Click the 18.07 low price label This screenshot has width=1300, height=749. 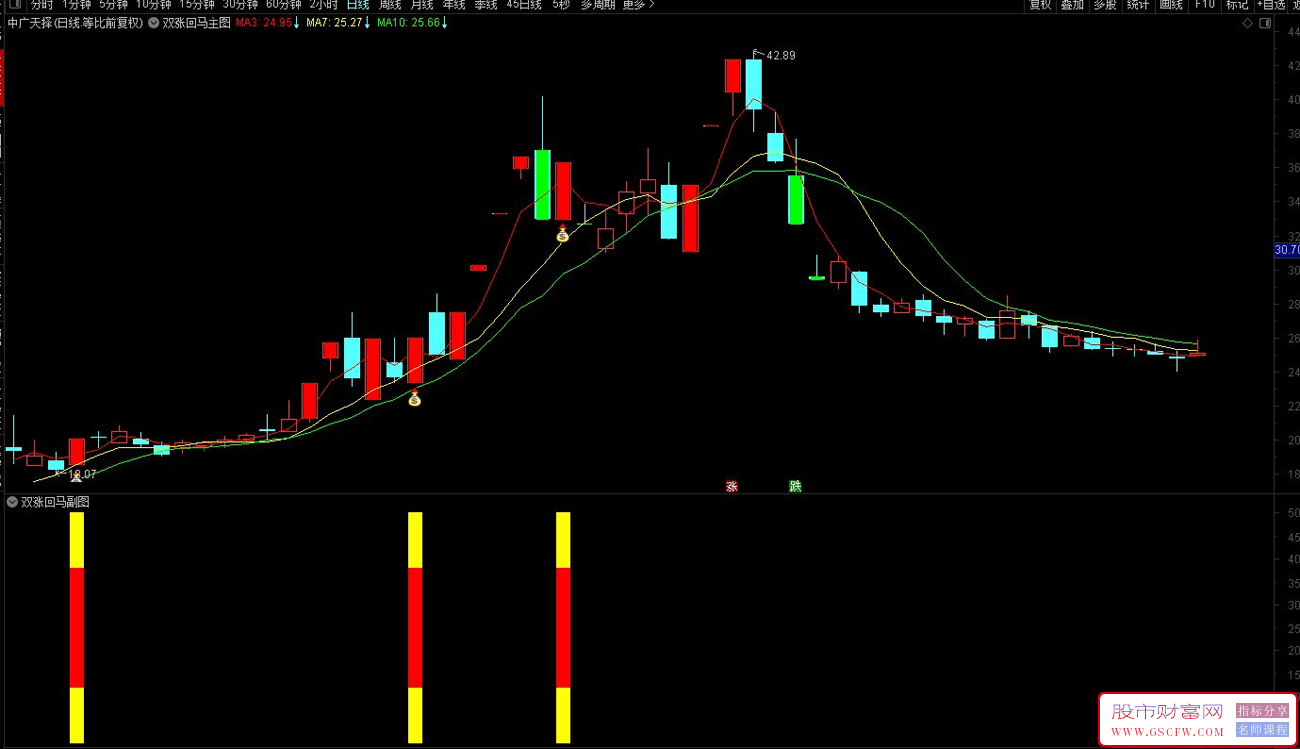(82, 474)
